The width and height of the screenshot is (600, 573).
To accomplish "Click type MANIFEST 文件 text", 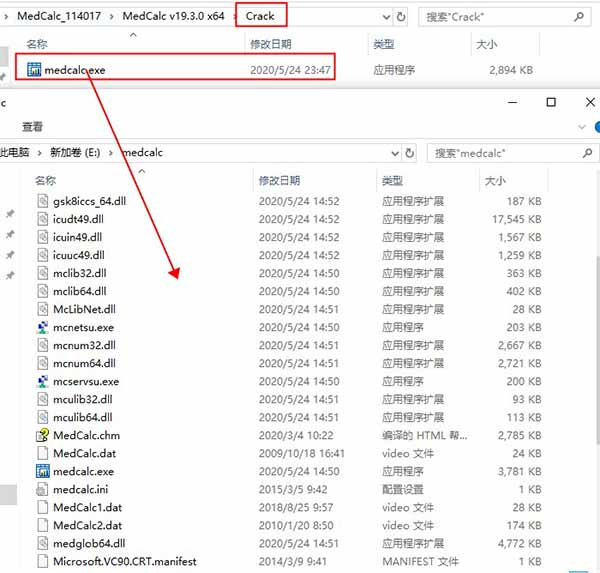I will [420, 561].
